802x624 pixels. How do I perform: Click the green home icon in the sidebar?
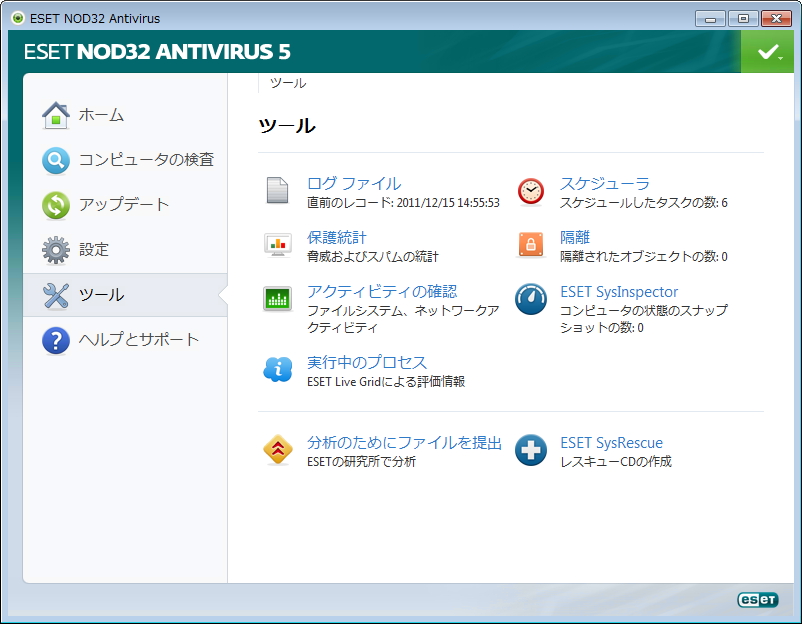[55, 116]
